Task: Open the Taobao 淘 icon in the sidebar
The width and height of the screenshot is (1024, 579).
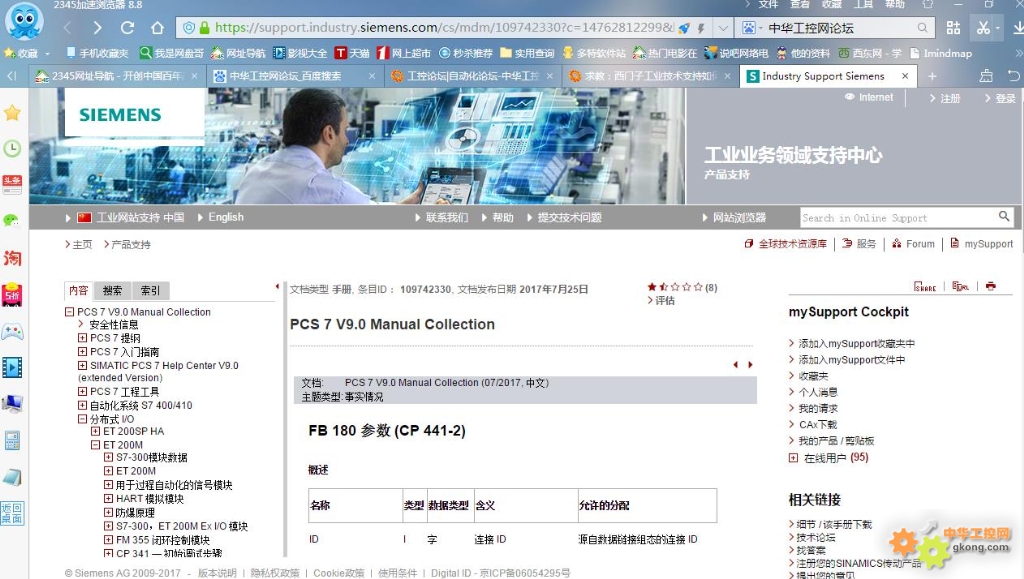Action: click(x=12, y=258)
